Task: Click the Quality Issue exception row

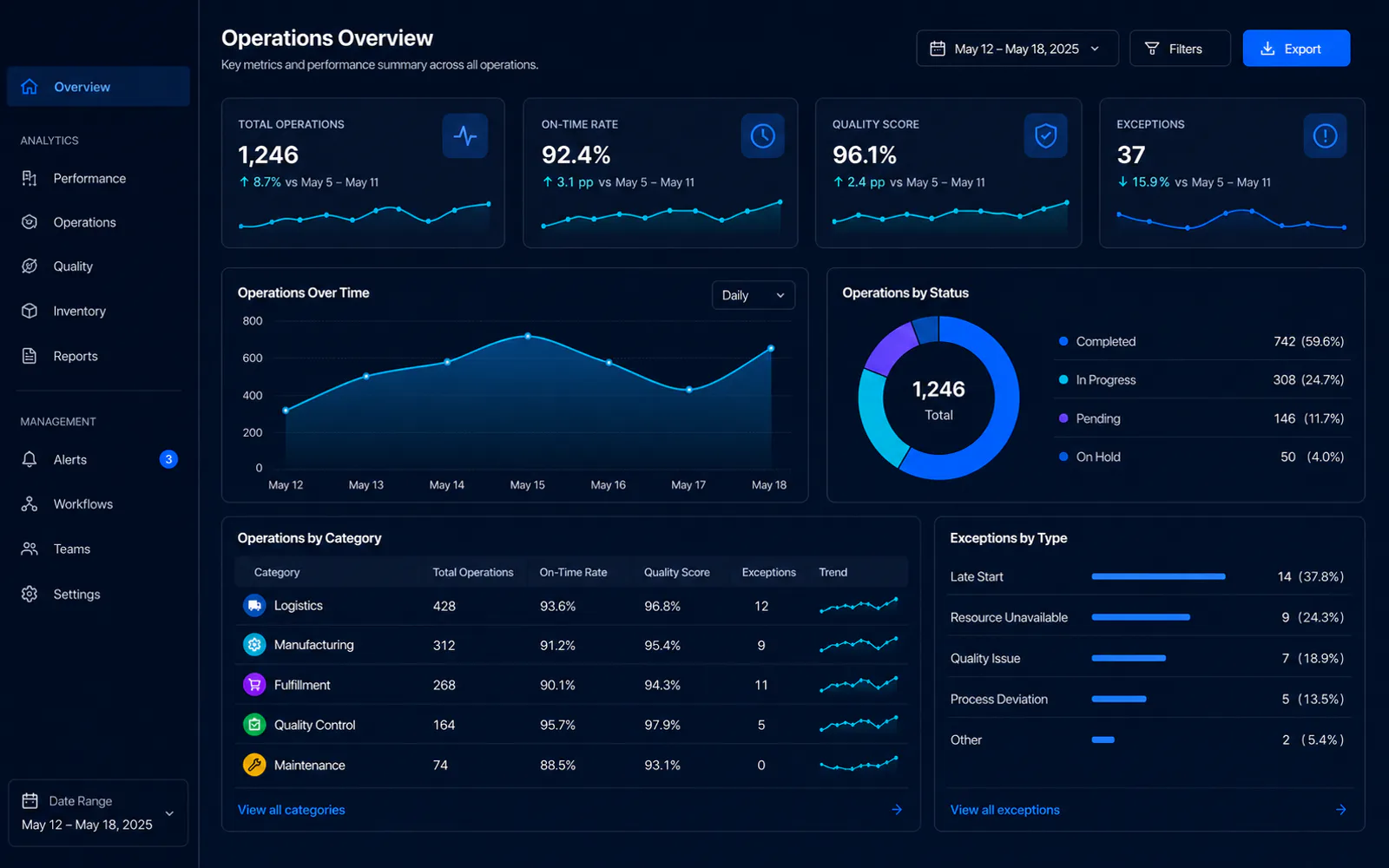Action: coord(1147,658)
